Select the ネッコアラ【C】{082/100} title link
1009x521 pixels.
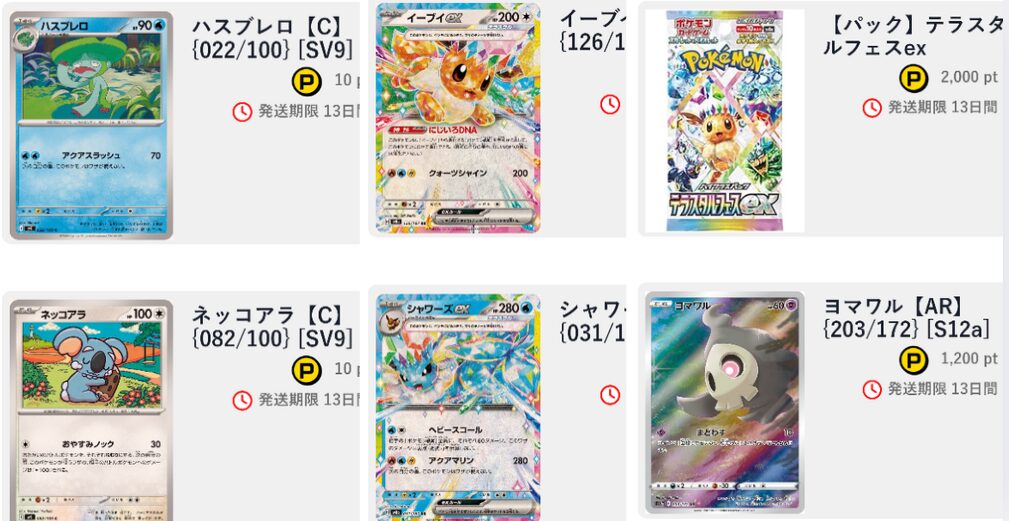point(272,327)
